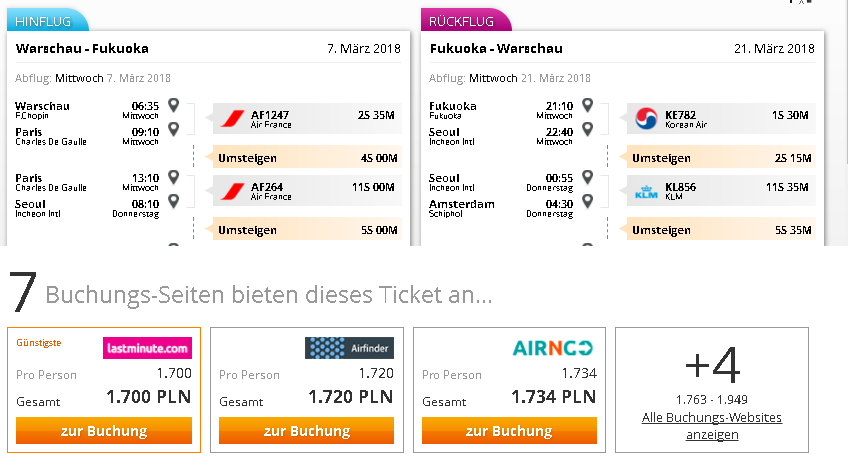This screenshot has width=848, height=464.
Task: Click zur Buchung for the Airfinder offer
Action: point(307,430)
